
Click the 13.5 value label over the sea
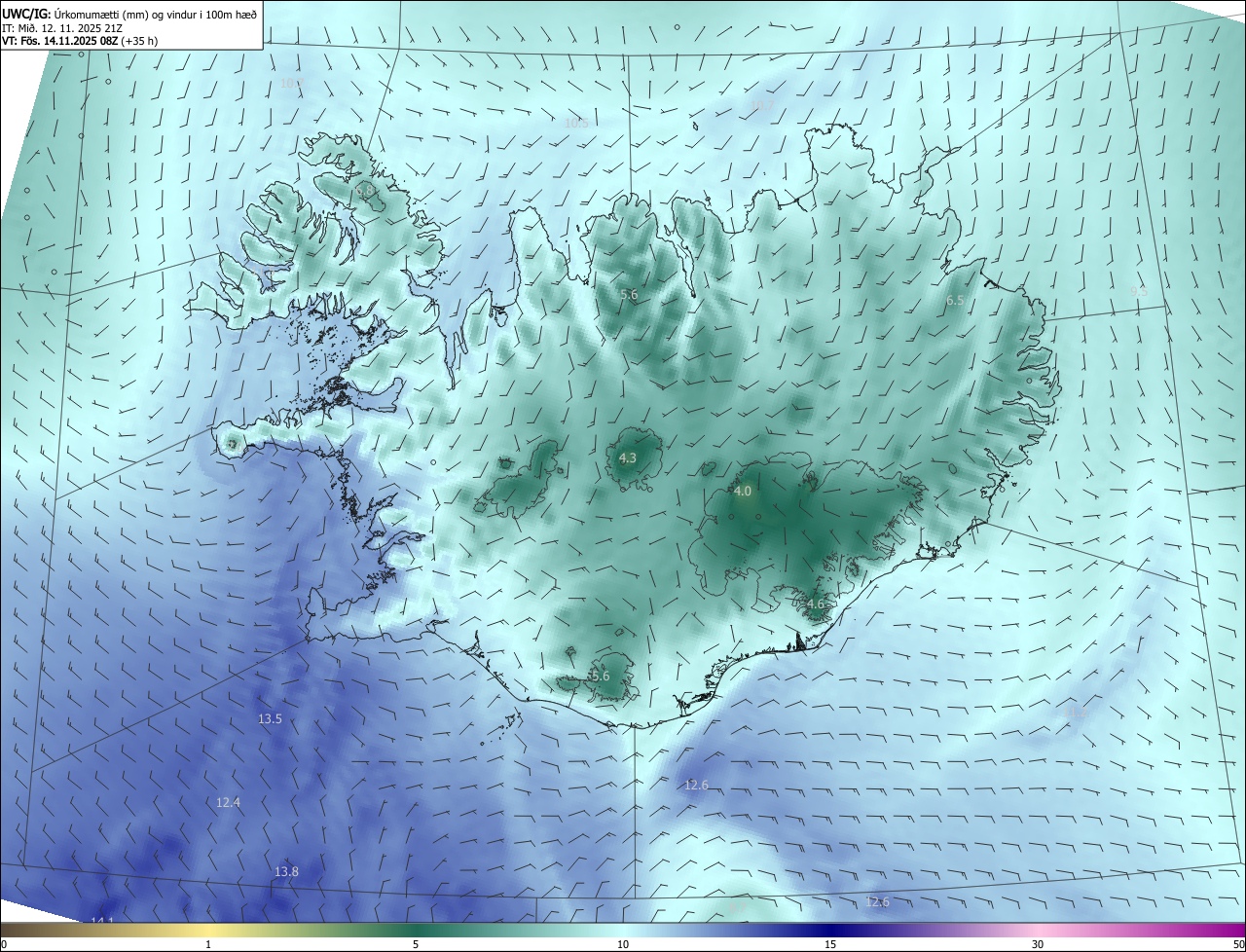click(x=270, y=719)
